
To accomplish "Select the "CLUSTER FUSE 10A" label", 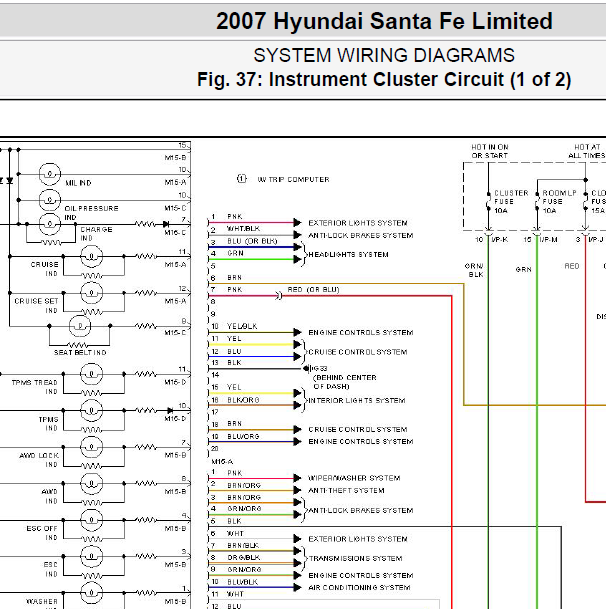I will tap(511, 202).
